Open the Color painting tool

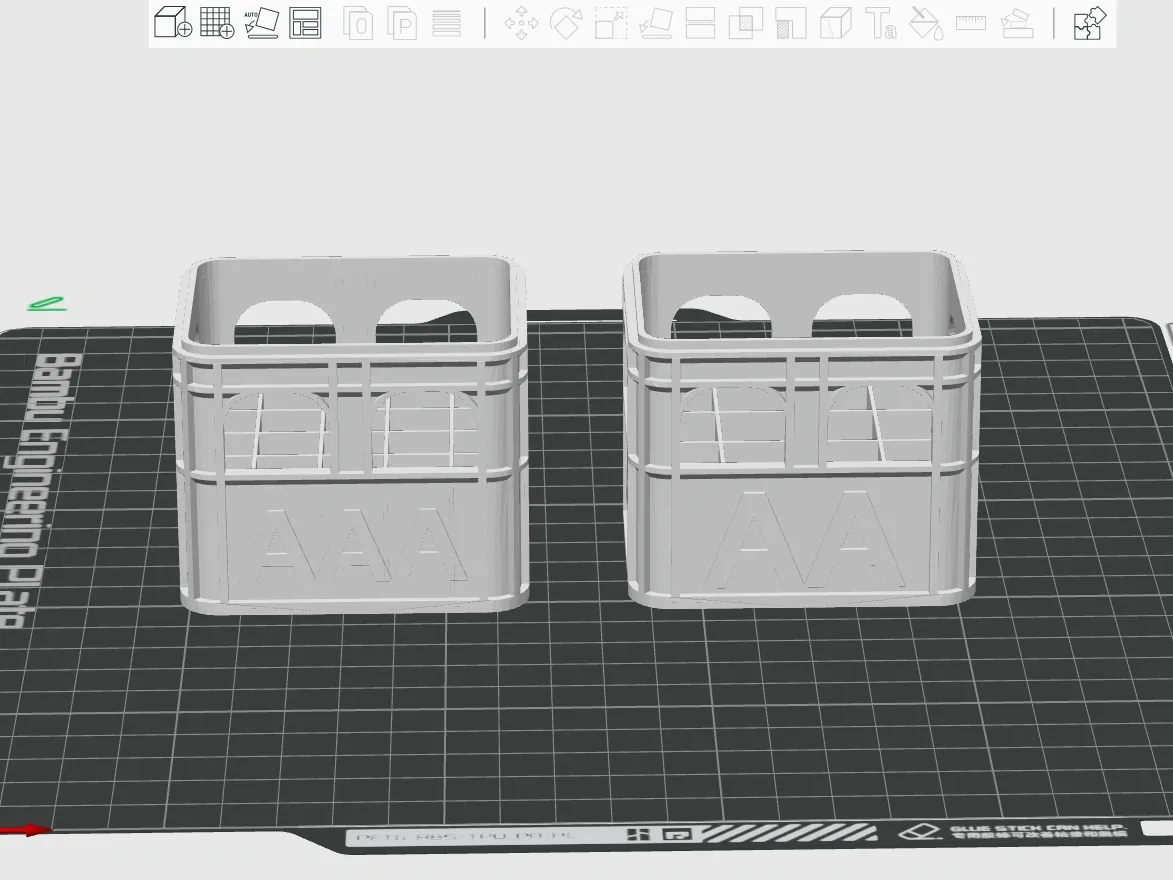coord(926,25)
